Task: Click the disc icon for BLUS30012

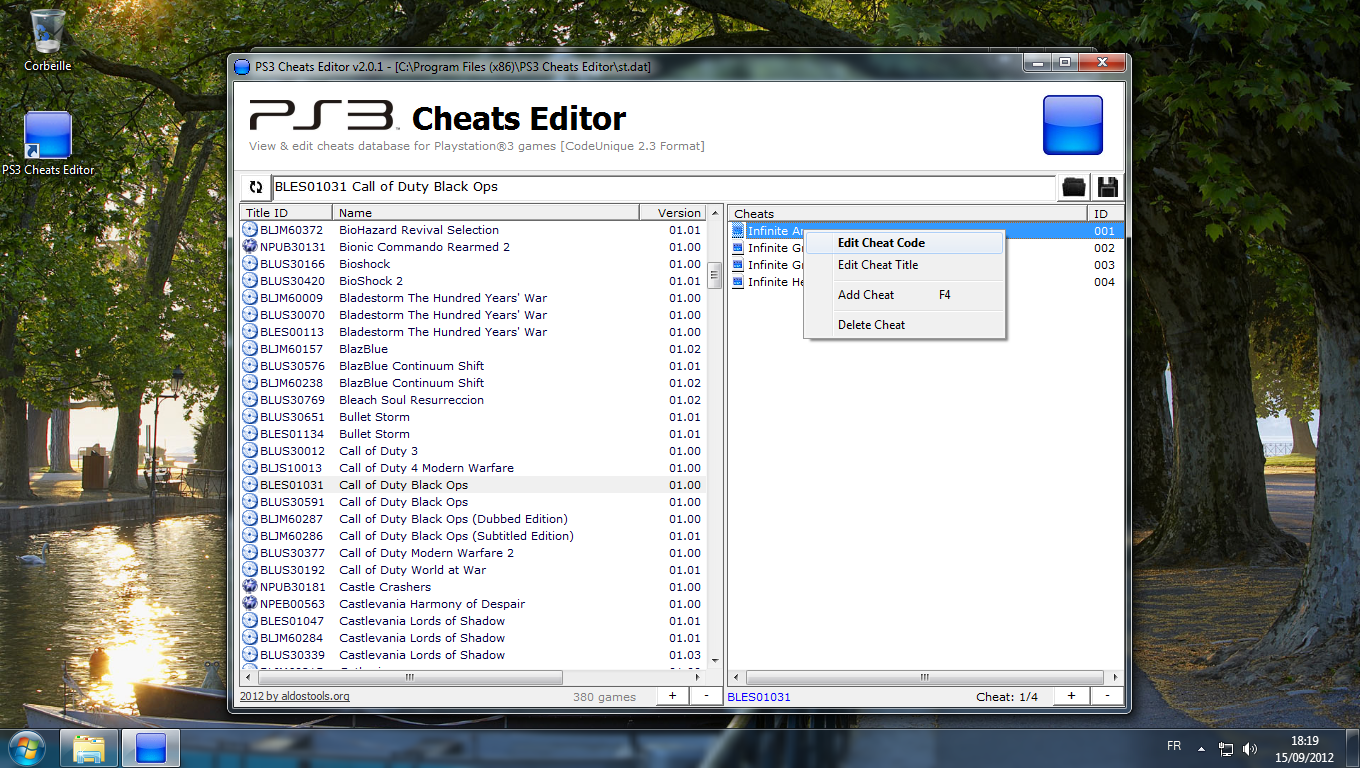Action: (250, 451)
